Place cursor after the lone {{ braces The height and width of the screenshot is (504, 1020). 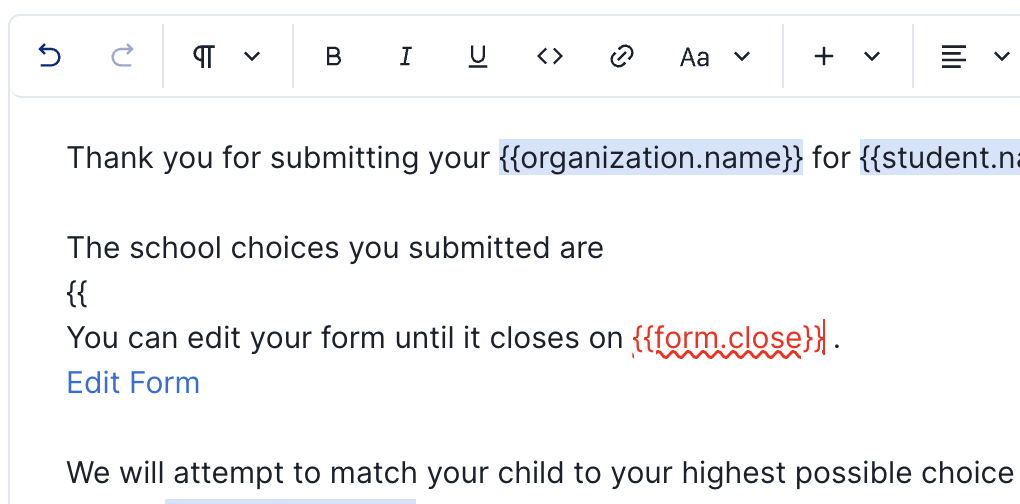[x=89, y=294]
